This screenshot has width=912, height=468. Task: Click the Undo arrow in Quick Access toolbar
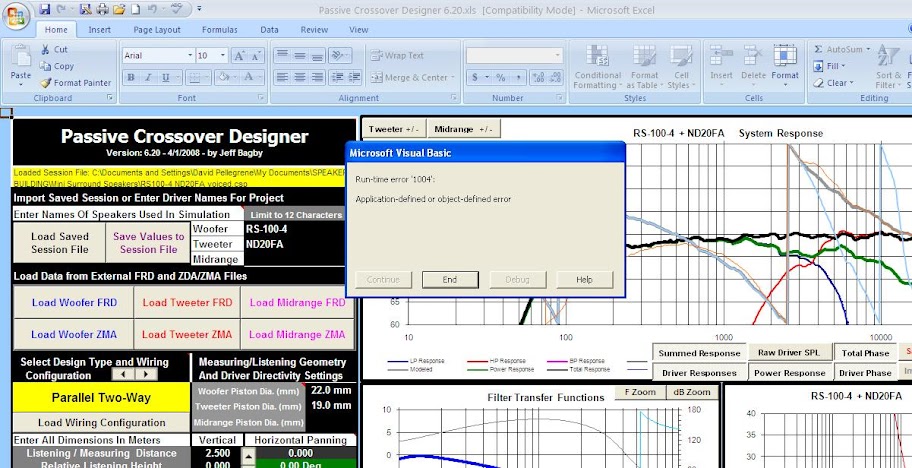pyautogui.click(x=152, y=9)
